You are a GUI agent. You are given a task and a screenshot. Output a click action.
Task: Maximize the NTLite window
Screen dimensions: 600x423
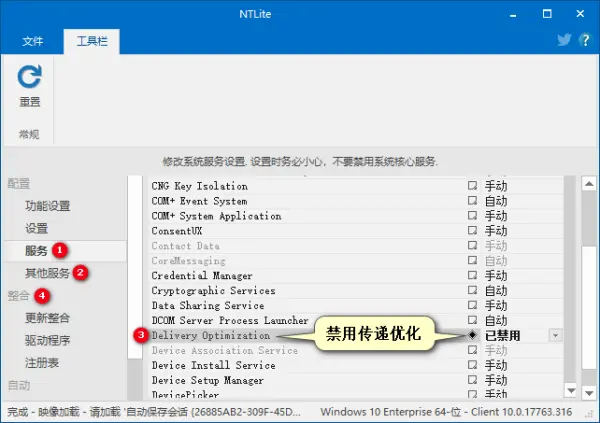pos(547,14)
